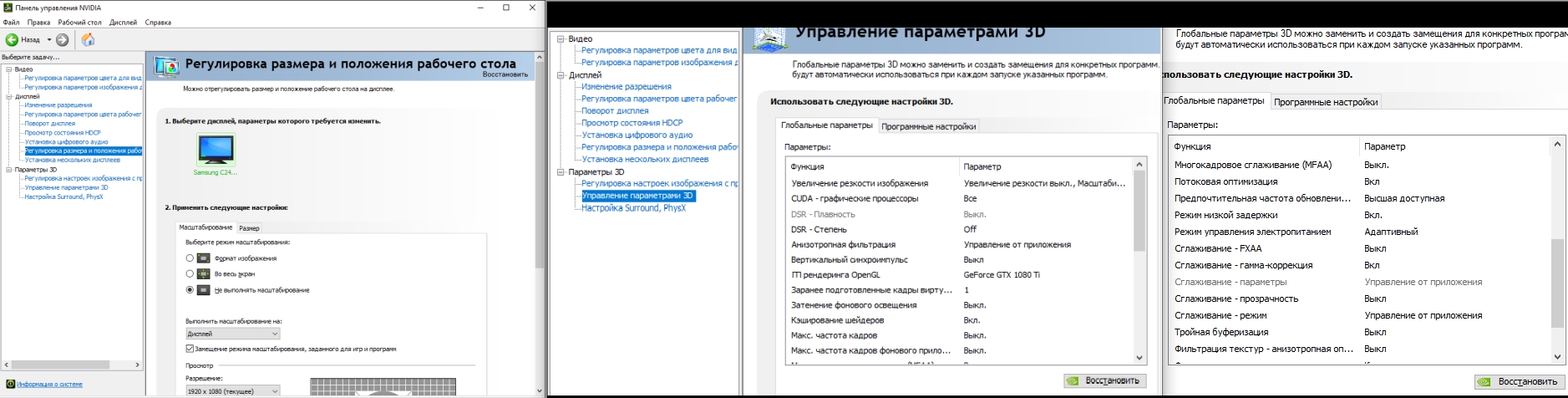
Task: Click the tree pane horizontal scrollbar in the NVIDIA window
Action: point(72,365)
